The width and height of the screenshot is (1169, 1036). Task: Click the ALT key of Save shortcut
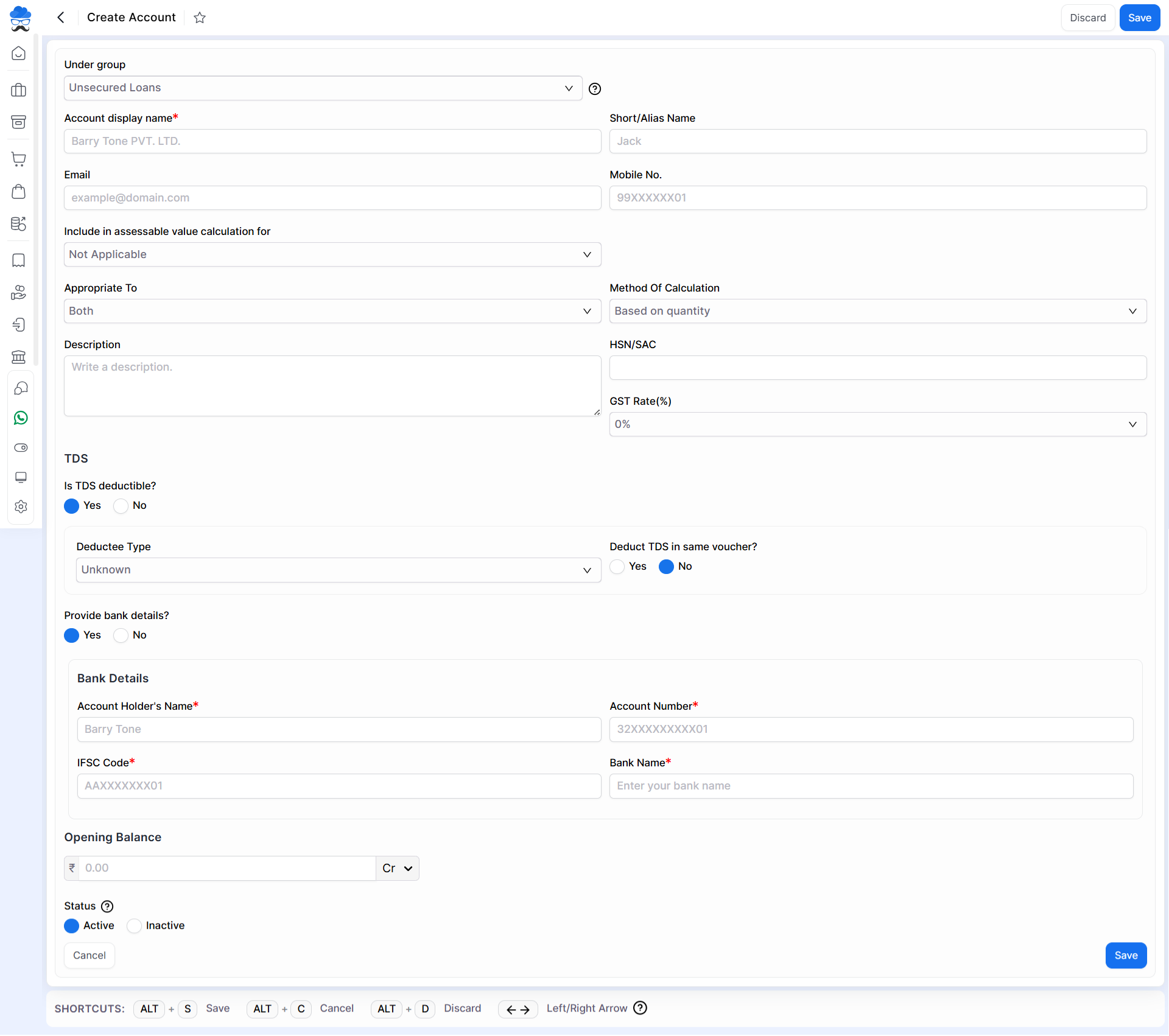(149, 1009)
